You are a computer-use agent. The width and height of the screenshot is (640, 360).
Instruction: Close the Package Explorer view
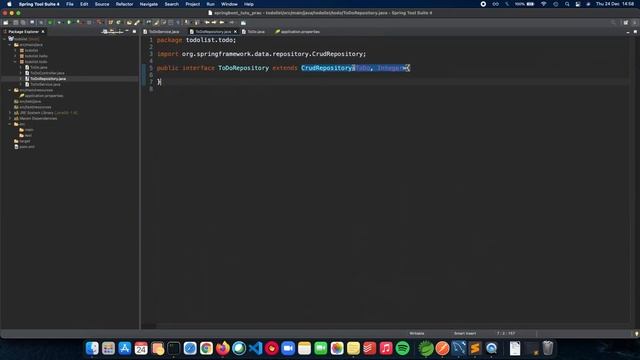(43, 31)
